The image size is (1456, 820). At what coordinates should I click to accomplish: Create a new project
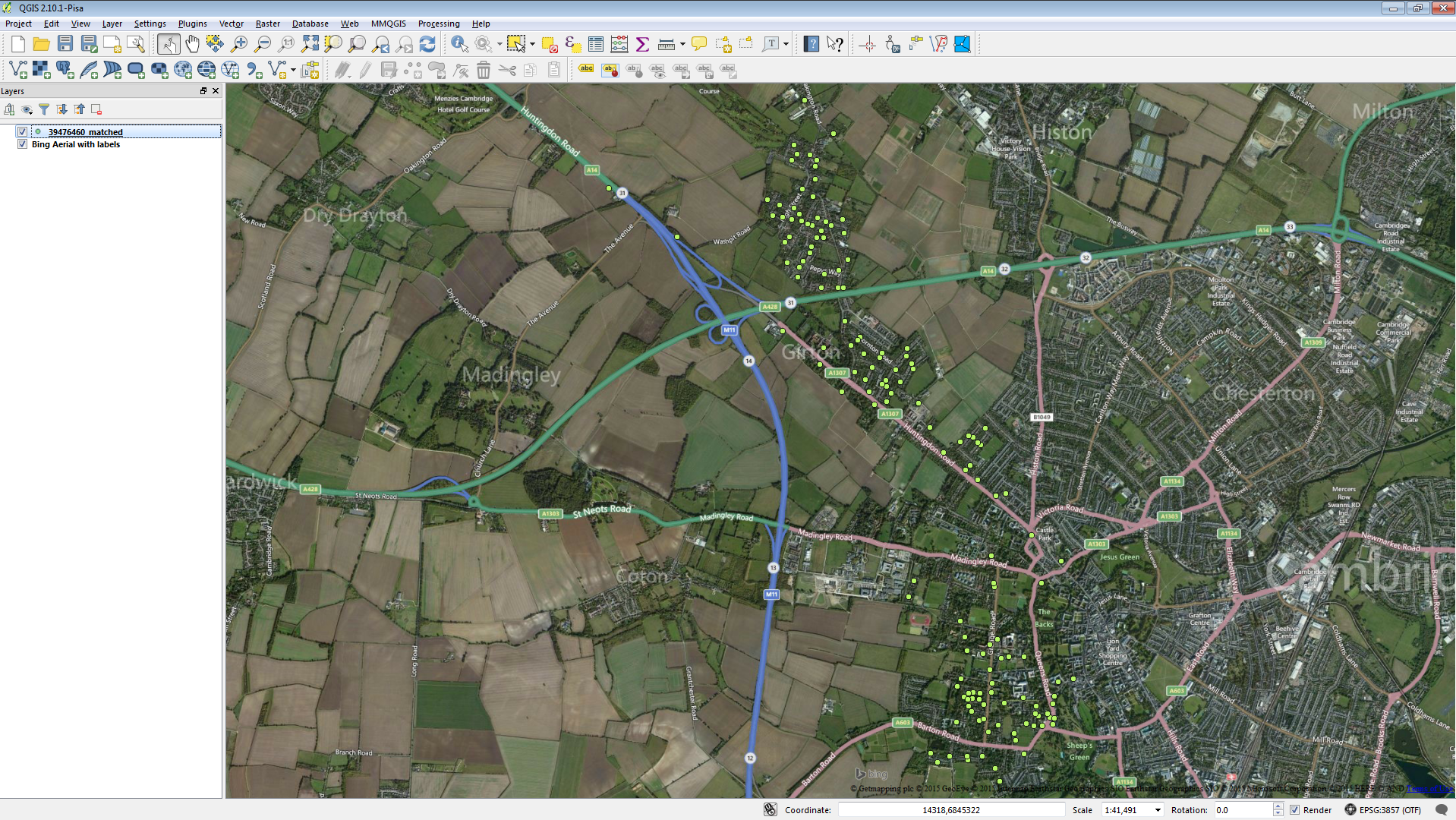[x=18, y=44]
